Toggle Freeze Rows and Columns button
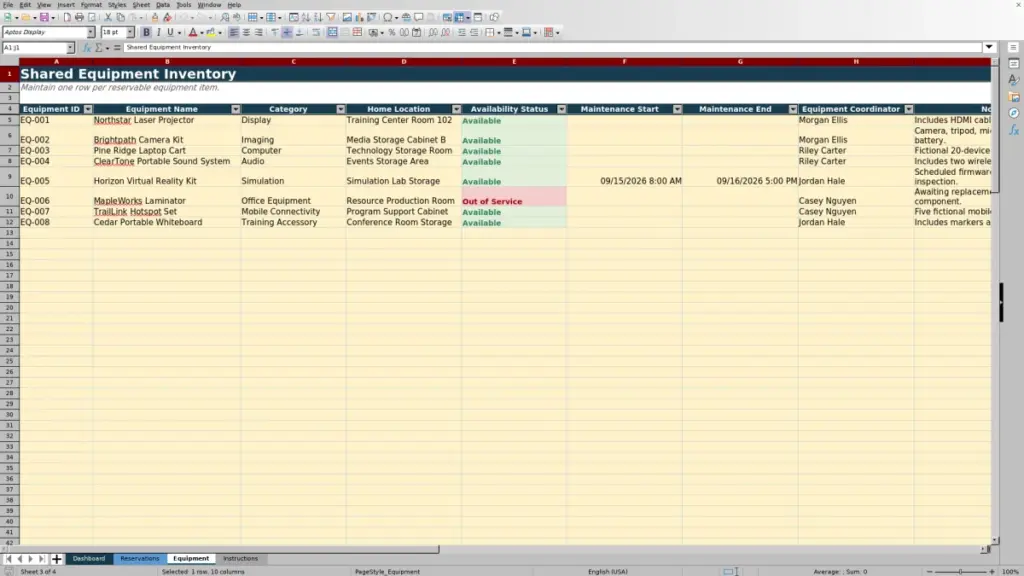Screen dimensions: 1024x576 (460, 18)
